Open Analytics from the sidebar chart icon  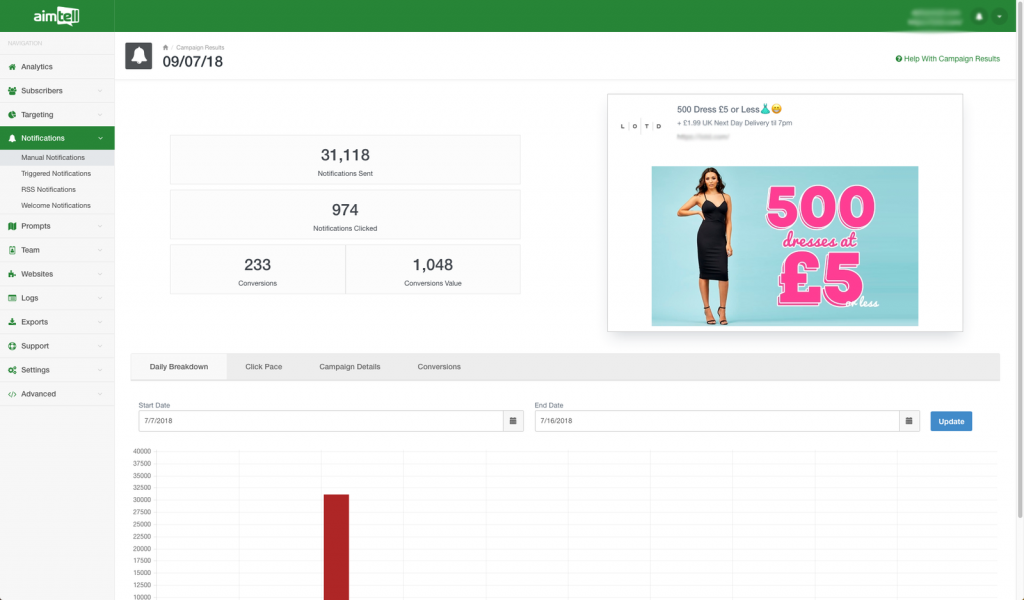(14, 68)
